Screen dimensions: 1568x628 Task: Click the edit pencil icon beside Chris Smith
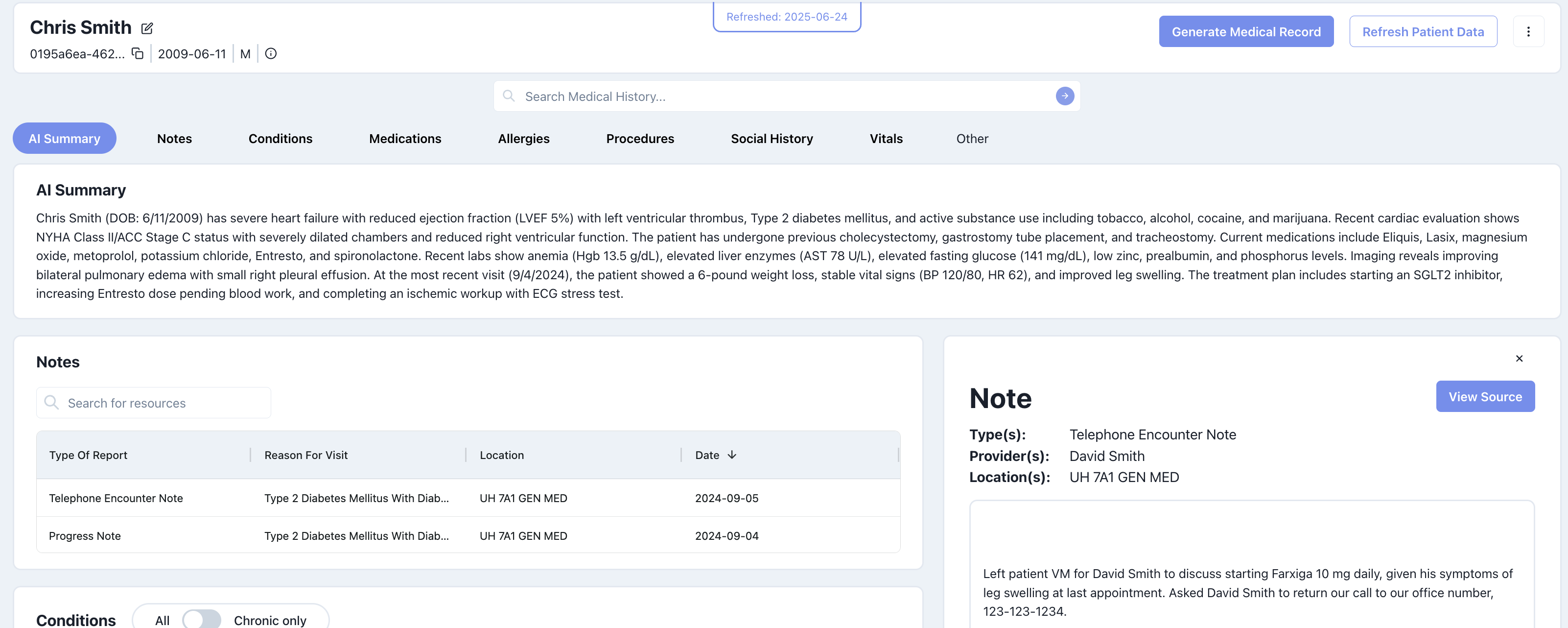(147, 28)
